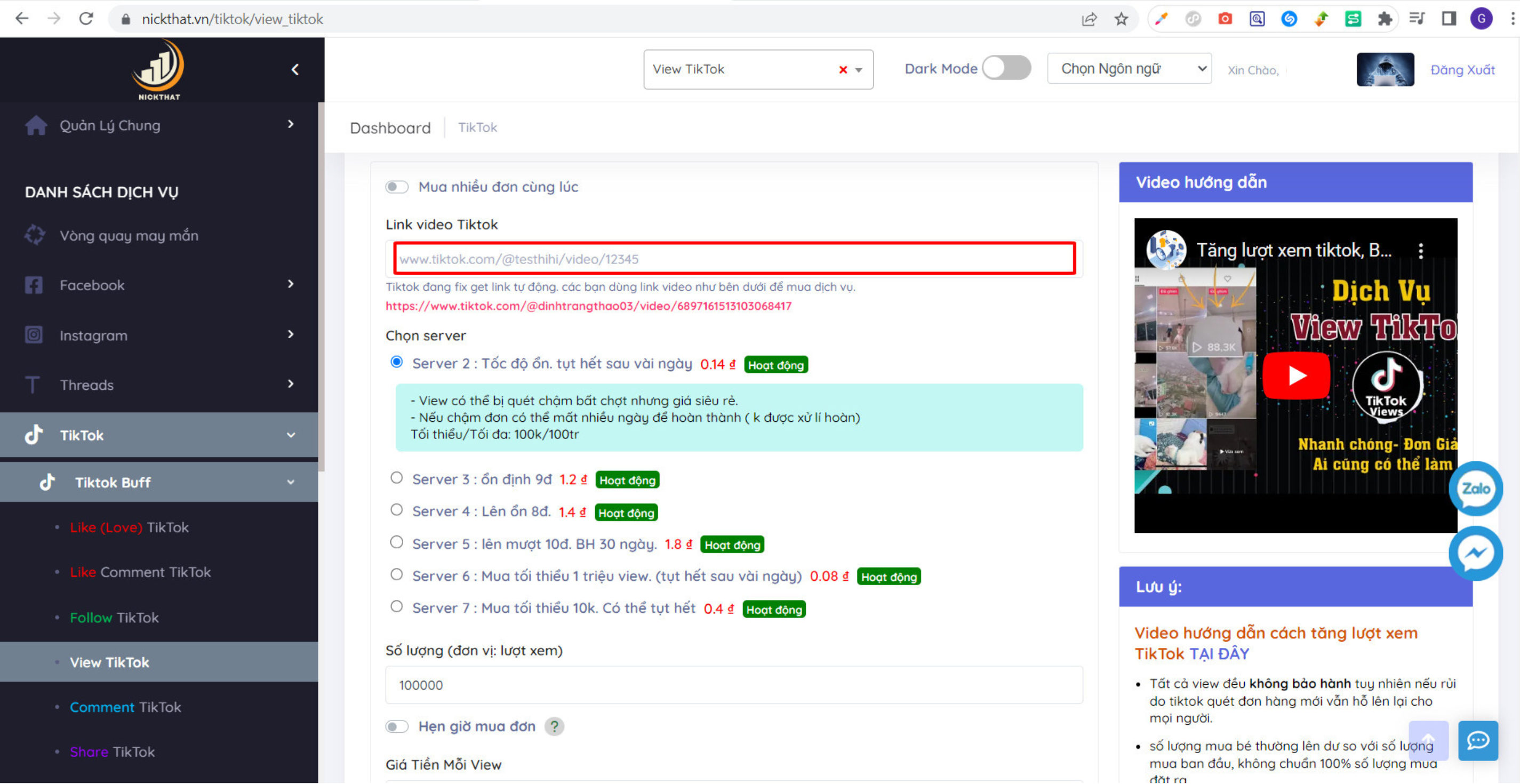Click the Link video Tiktok input
The image size is (1520, 784).
pos(734,258)
